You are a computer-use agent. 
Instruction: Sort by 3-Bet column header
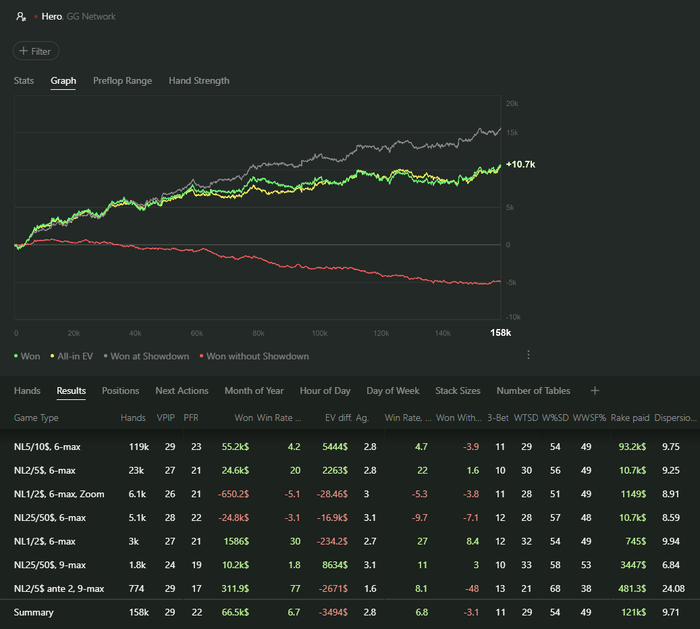498,418
